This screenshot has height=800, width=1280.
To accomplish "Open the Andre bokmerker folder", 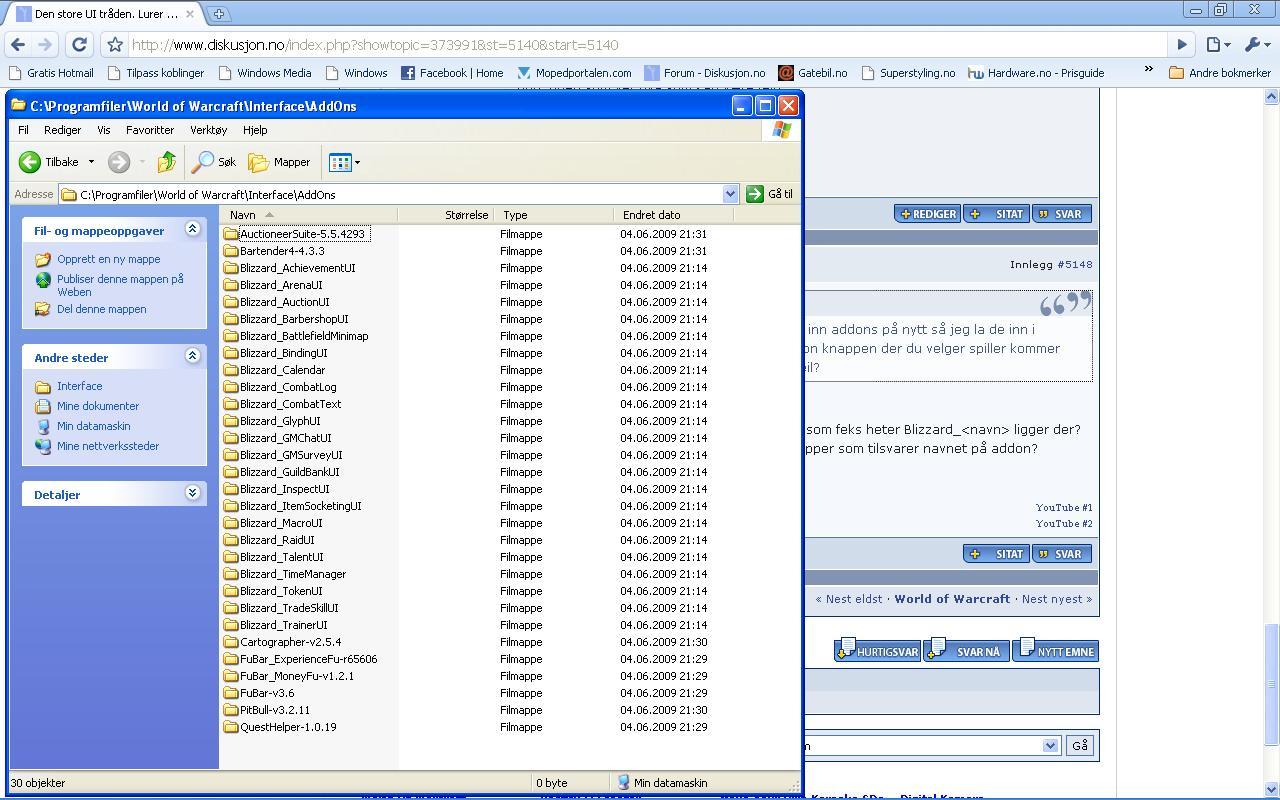I will pyautogui.click(x=1220, y=73).
